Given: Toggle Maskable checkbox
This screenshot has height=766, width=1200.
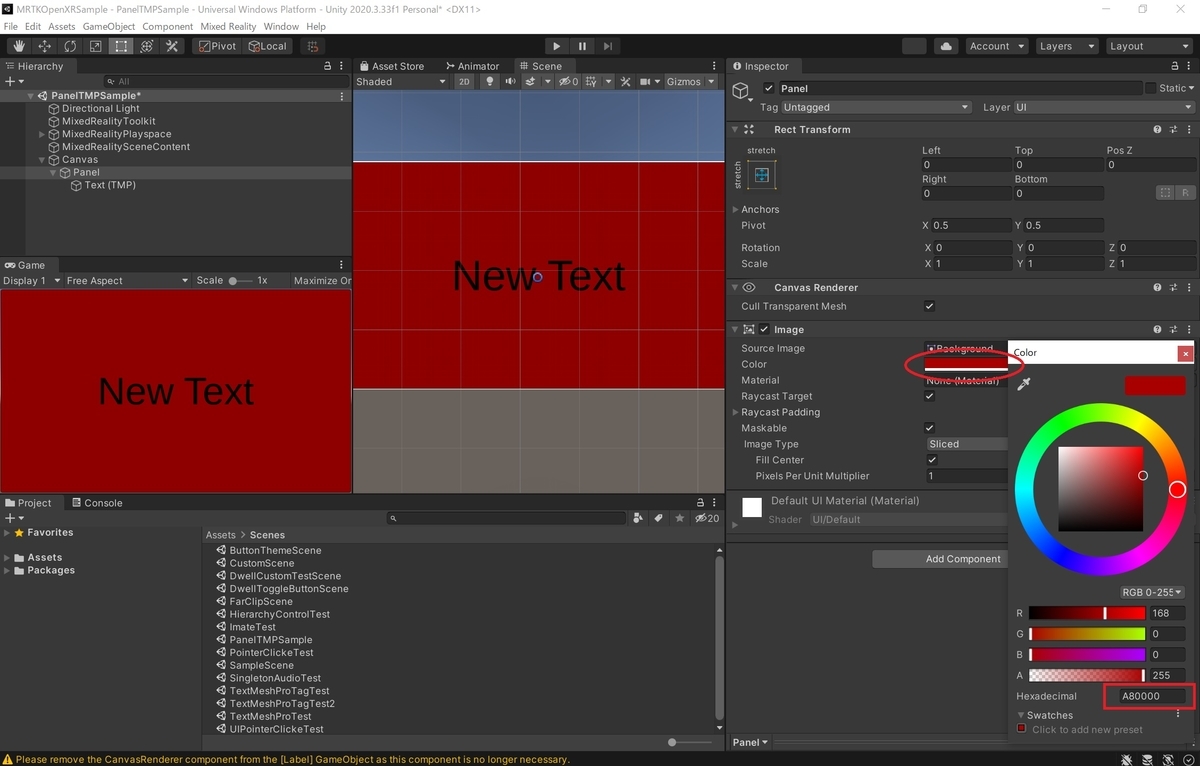Looking at the screenshot, I should 930,428.
